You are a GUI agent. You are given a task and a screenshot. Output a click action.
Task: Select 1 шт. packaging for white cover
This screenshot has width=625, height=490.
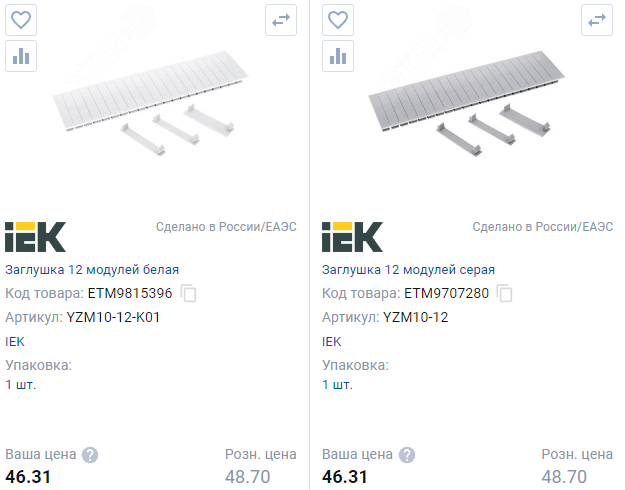[x=20, y=384]
